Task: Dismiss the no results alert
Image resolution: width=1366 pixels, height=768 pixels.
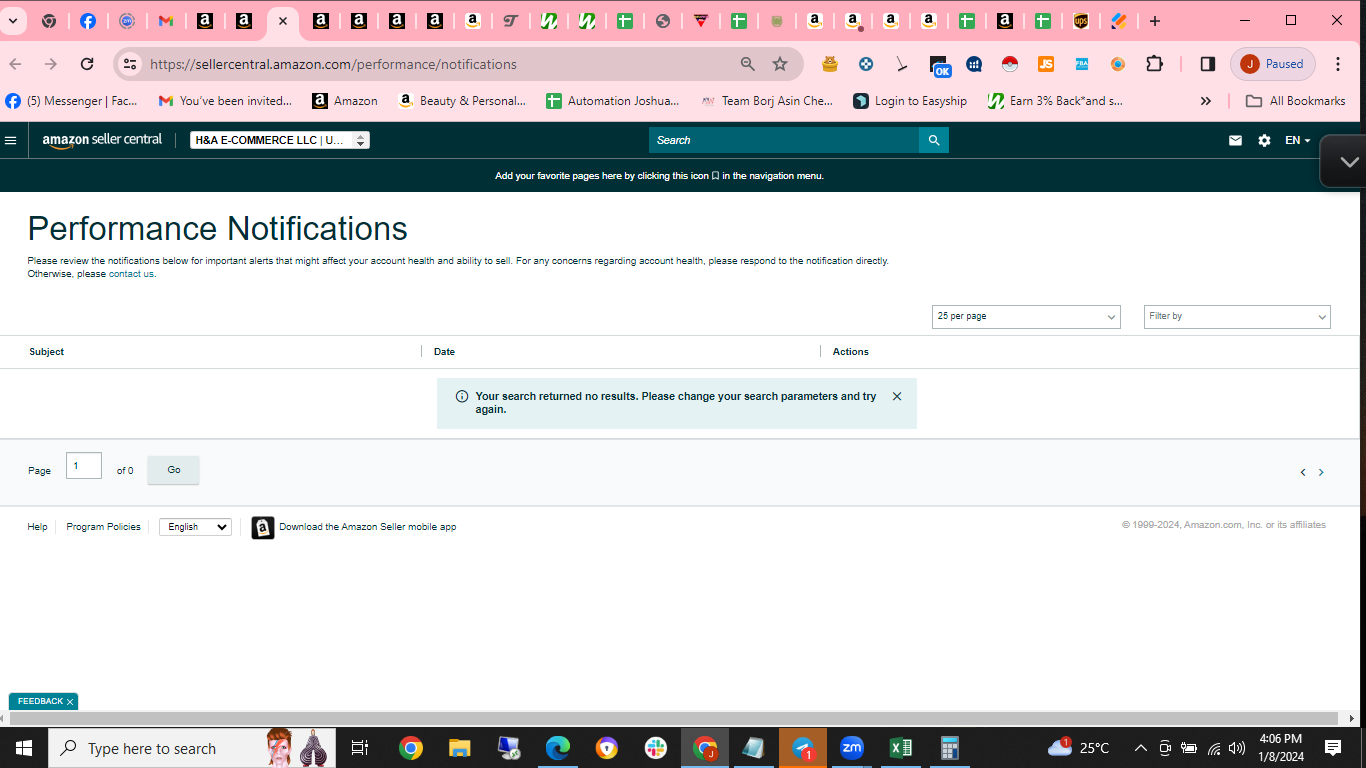Action: point(897,396)
